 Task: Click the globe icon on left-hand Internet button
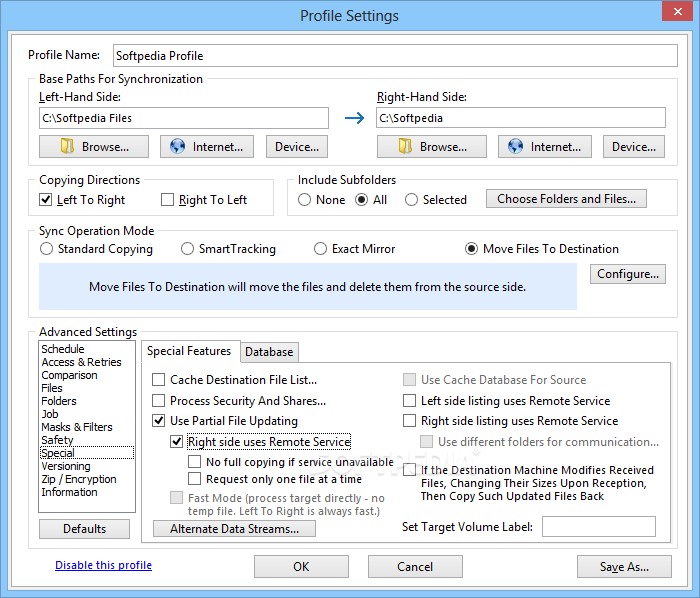point(177,146)
